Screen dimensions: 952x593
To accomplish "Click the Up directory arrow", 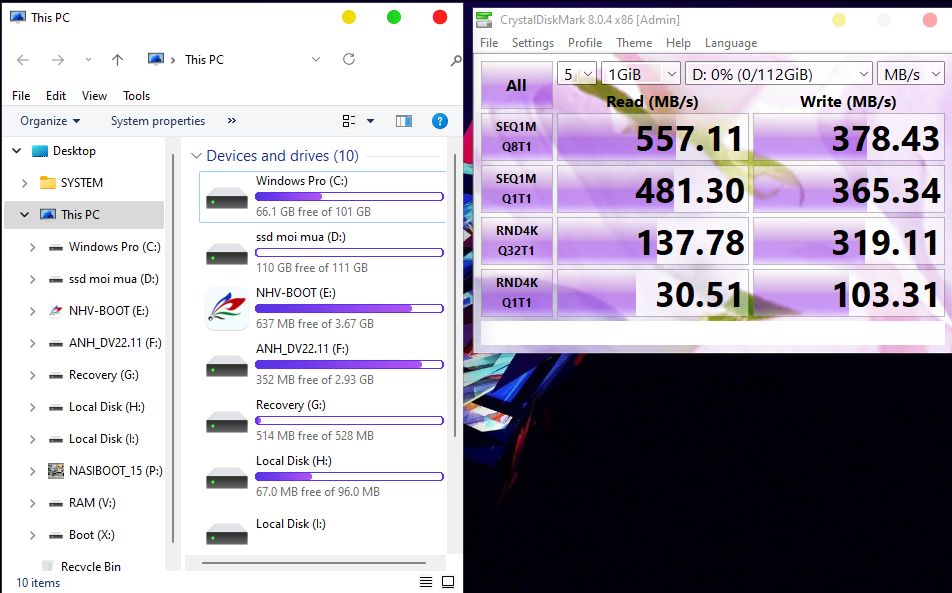I will (117, 60).
